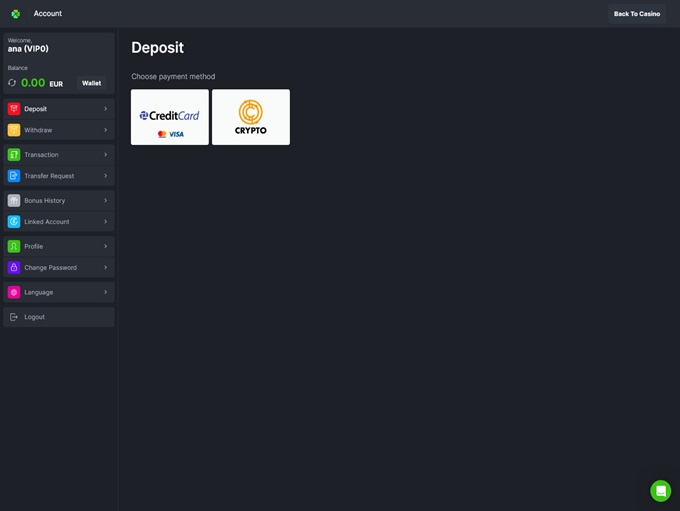Click the ana (VIP0) username text
Viewport: 680px width, 511px height.
coord(28,49)
